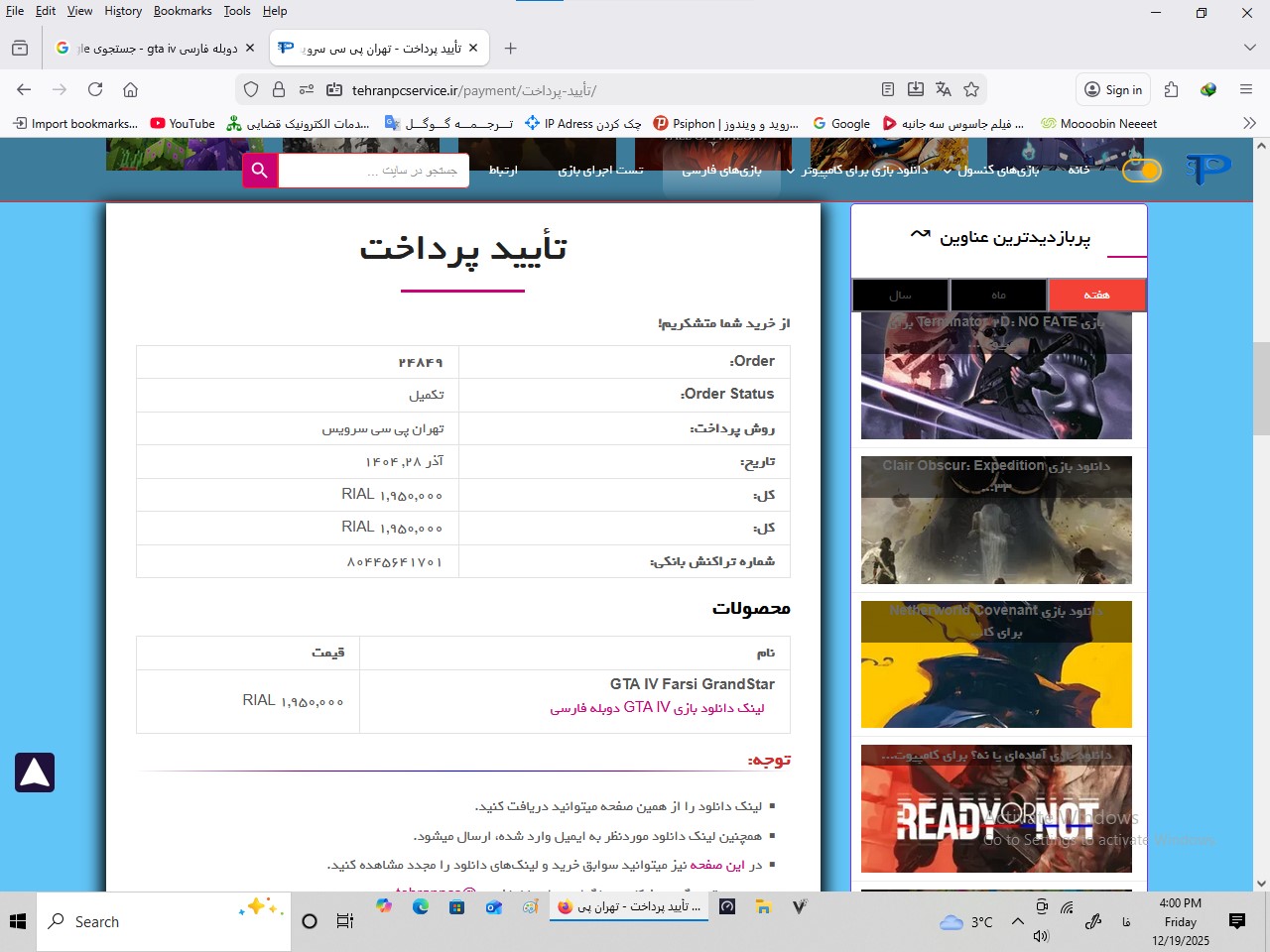Click the translate page icon
The width and height of the screenshot is (1270, 952).
click(944, 89)
